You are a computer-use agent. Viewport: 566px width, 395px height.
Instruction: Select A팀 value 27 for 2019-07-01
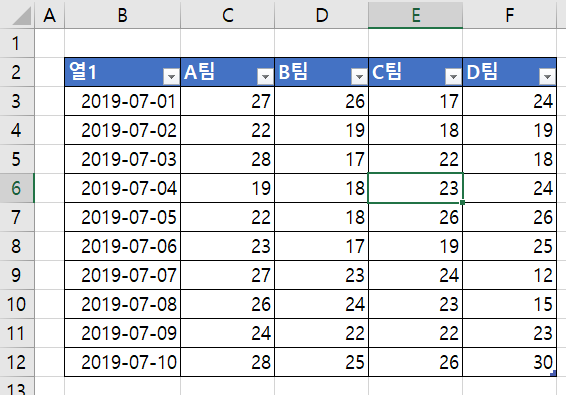click(227, 101)
